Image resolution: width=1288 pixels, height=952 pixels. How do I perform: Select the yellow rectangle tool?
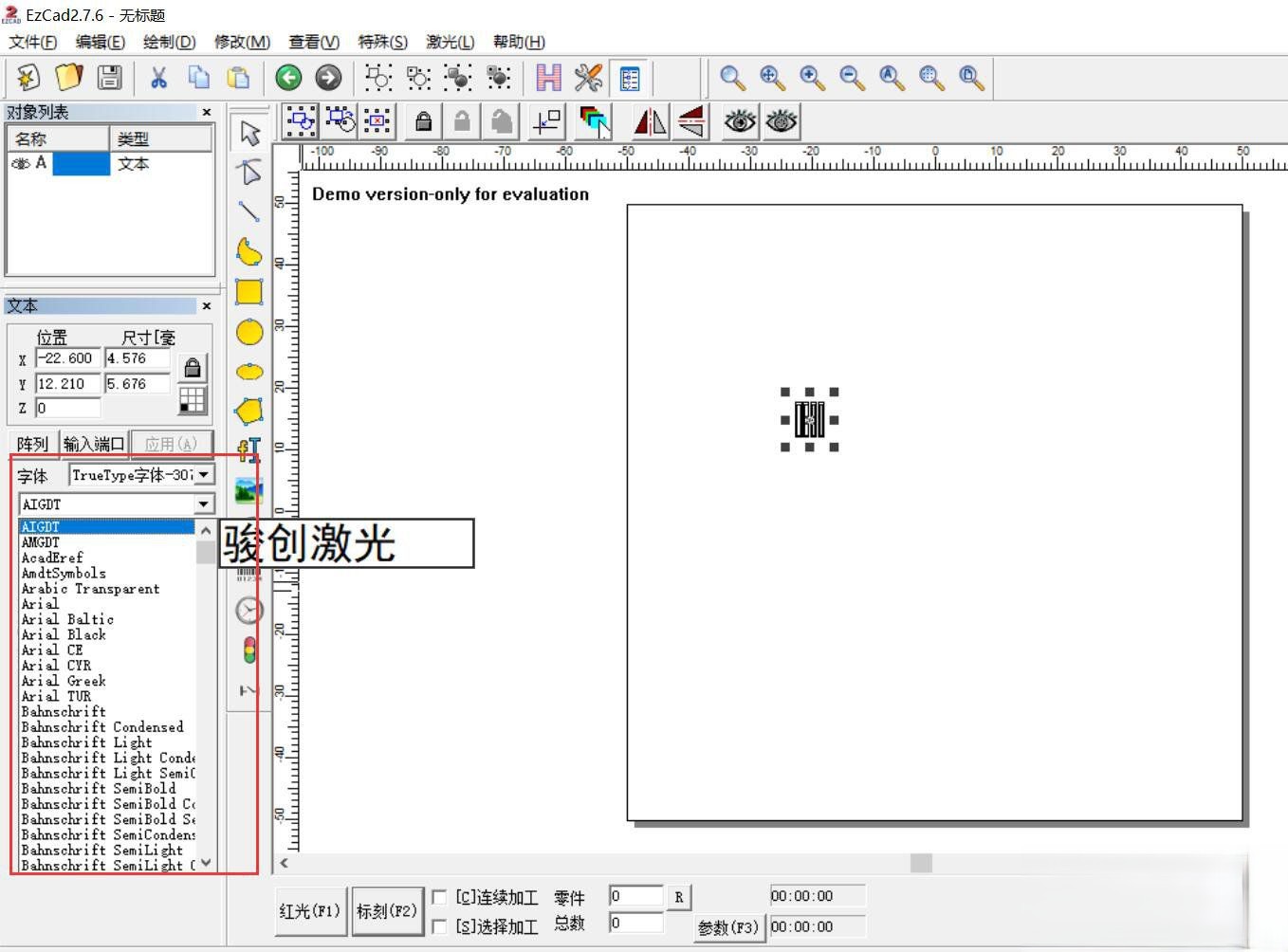click(249, 292)
